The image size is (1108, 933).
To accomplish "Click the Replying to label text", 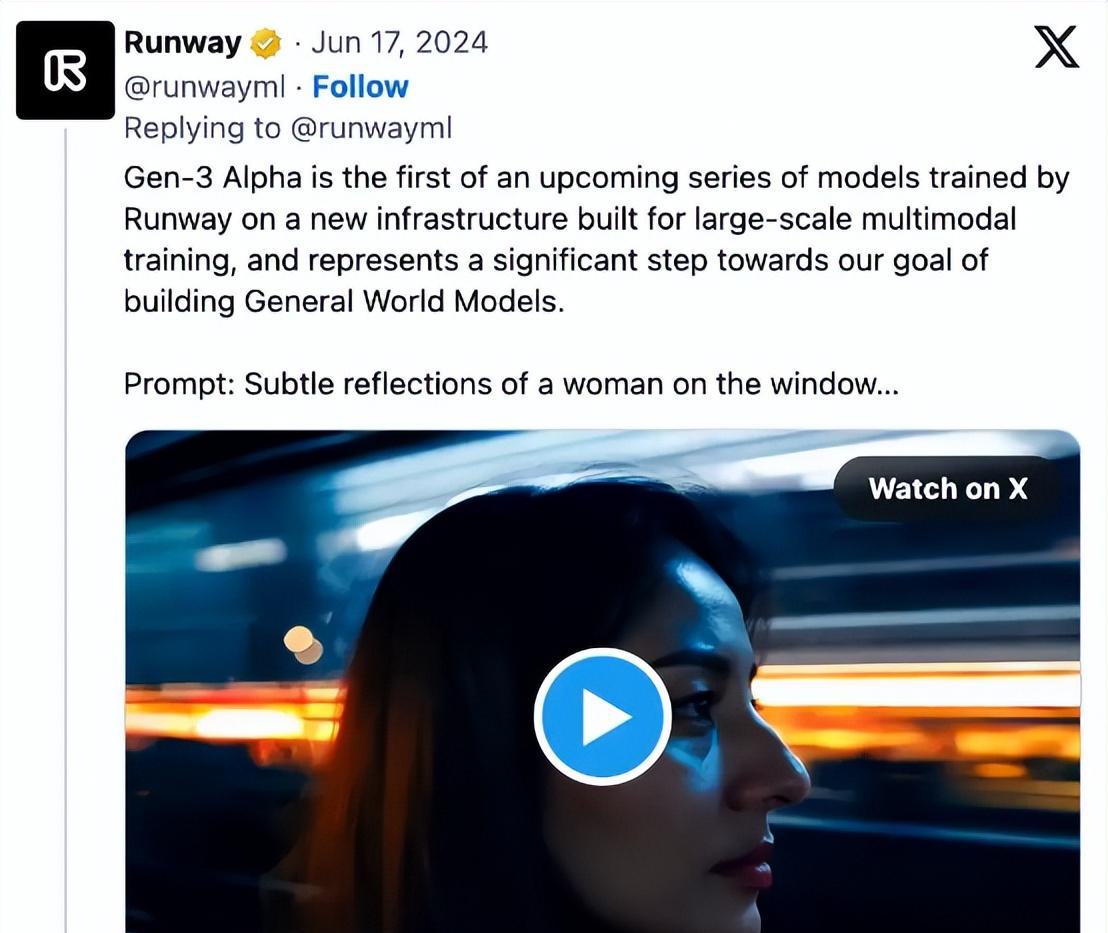I will 202,129.
